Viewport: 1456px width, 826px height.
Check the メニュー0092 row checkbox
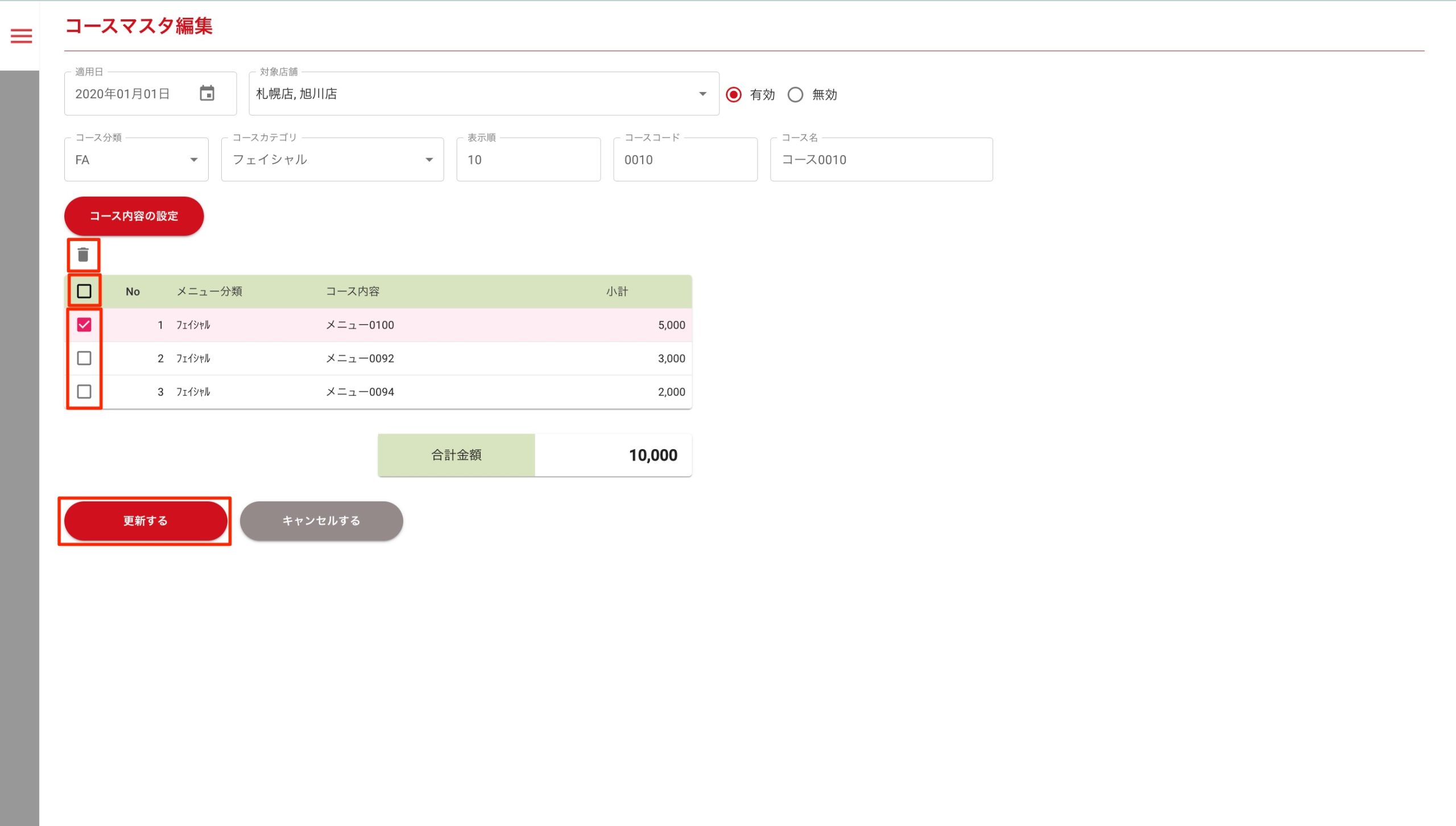tap(84, 358)
